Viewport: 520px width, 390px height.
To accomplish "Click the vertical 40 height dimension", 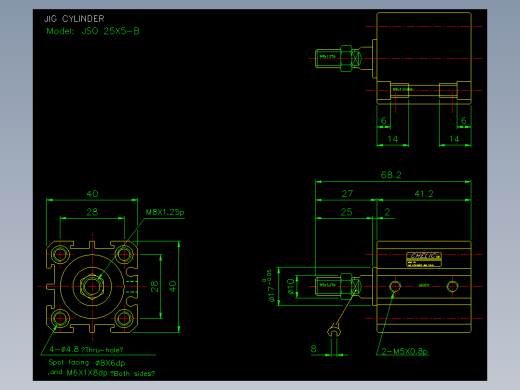I will click(x=172, y=286).
